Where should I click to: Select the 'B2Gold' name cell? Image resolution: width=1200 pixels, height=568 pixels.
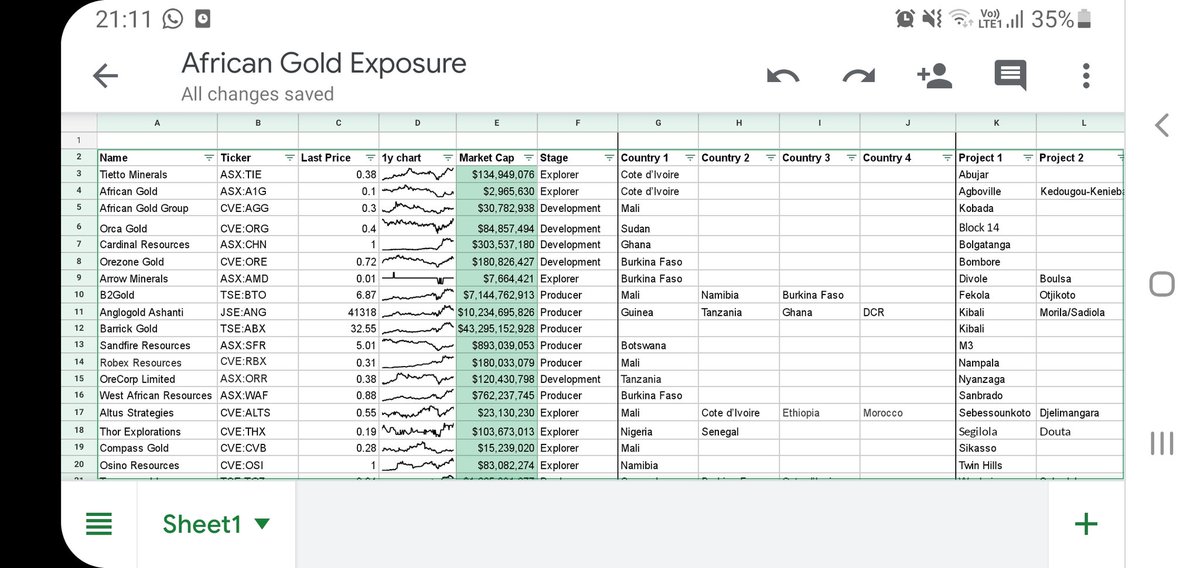tap(157, 296)
